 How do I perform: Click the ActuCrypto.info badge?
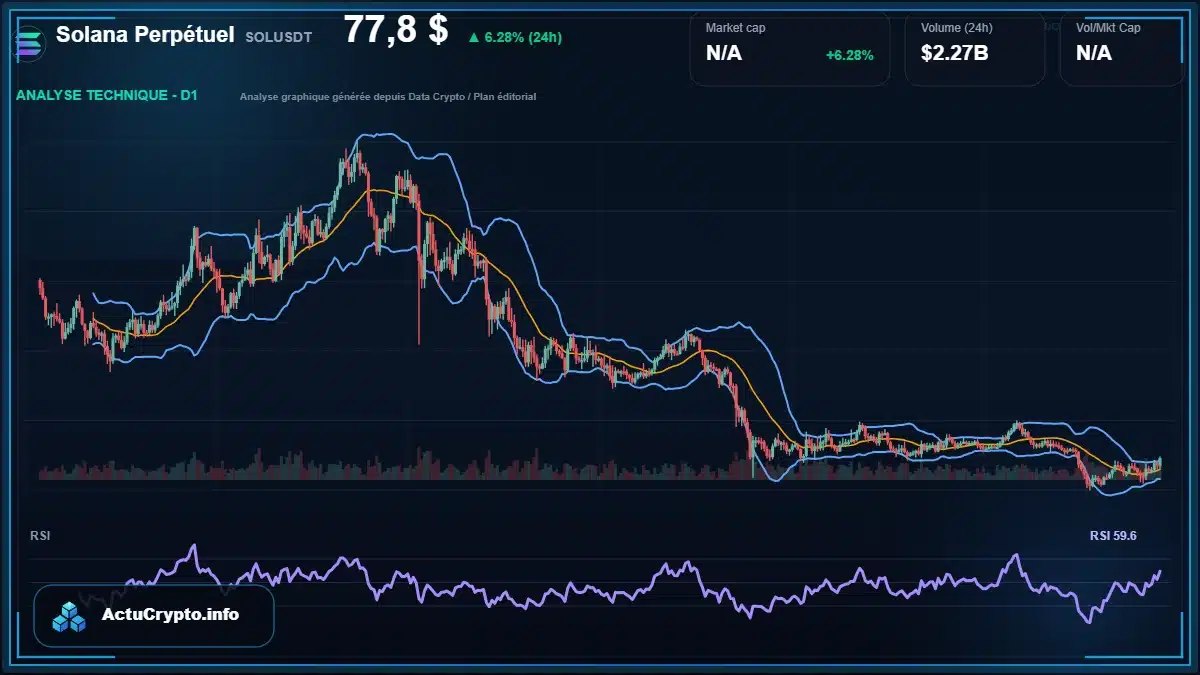(x=154, y=616)
